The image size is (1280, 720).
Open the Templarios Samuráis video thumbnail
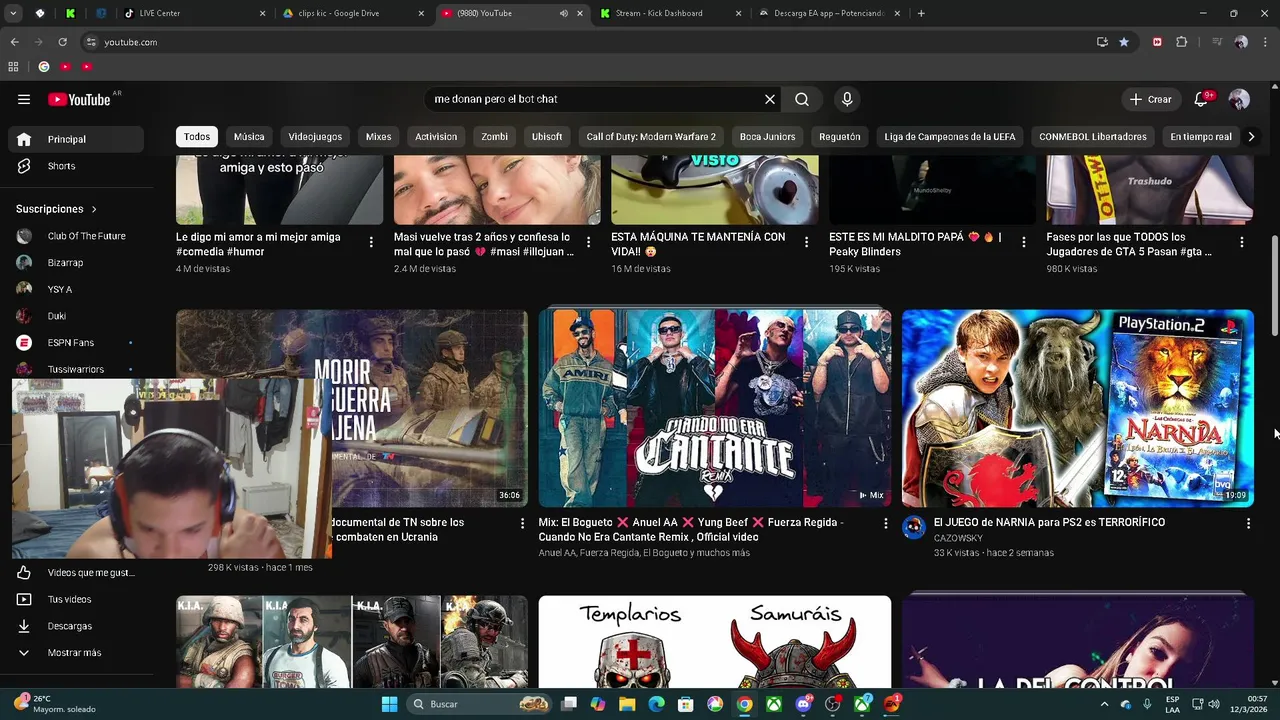(715, 642)
